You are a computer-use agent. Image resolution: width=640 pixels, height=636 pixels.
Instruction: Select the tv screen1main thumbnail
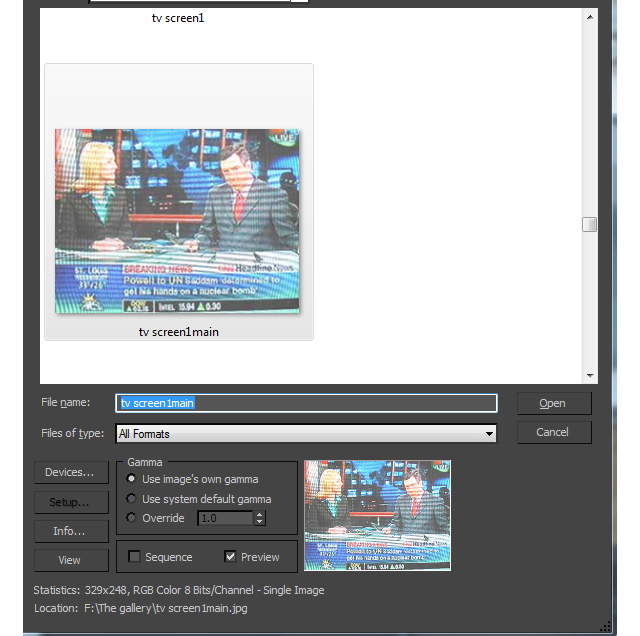(x=177, y=221)
